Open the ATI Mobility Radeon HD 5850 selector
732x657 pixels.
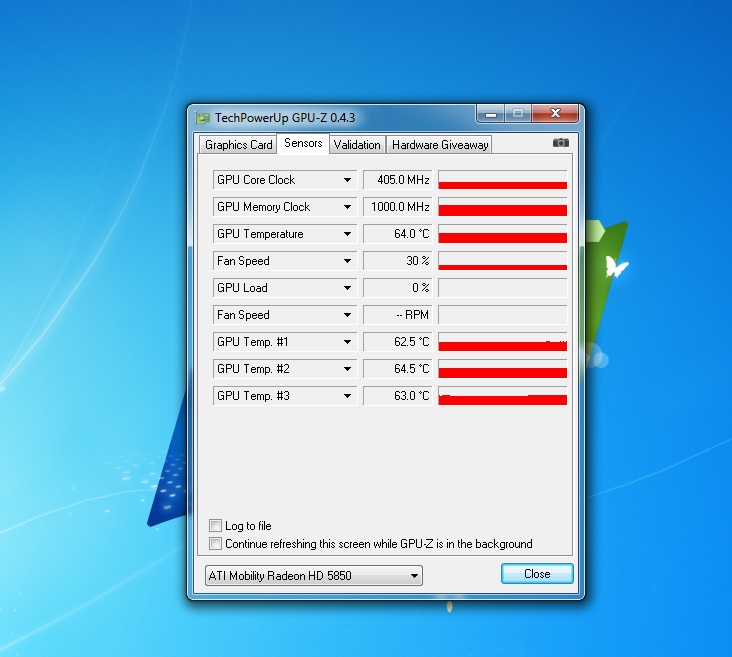pos(314,575)
